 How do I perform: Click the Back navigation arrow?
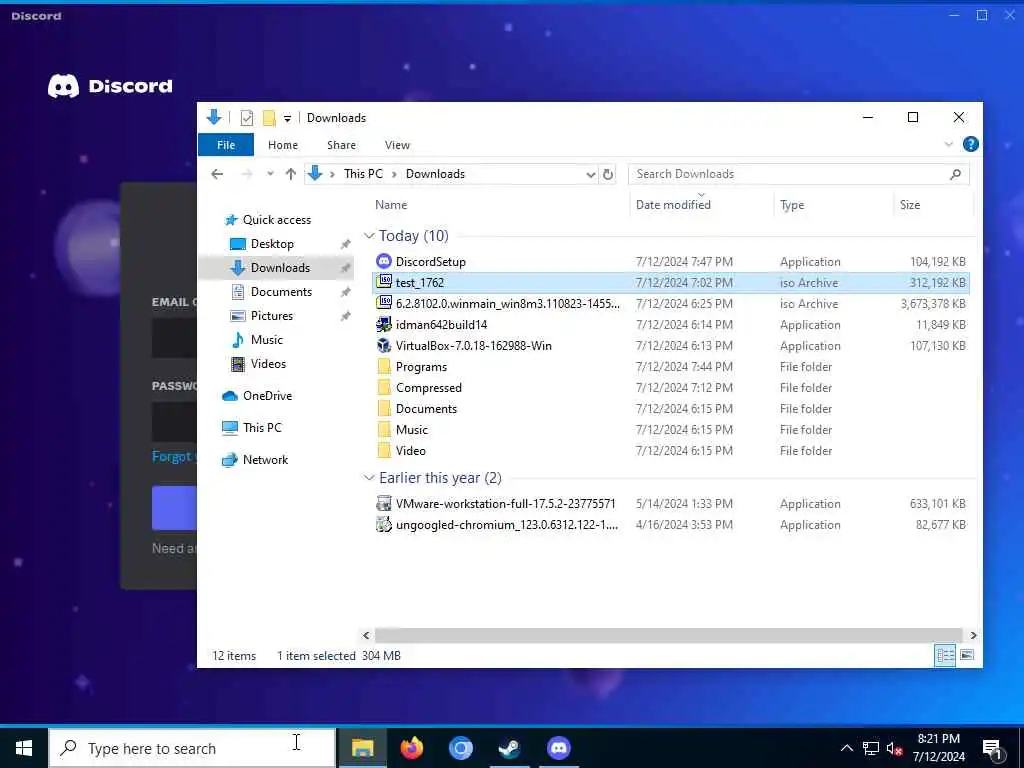tap(217, 174)
